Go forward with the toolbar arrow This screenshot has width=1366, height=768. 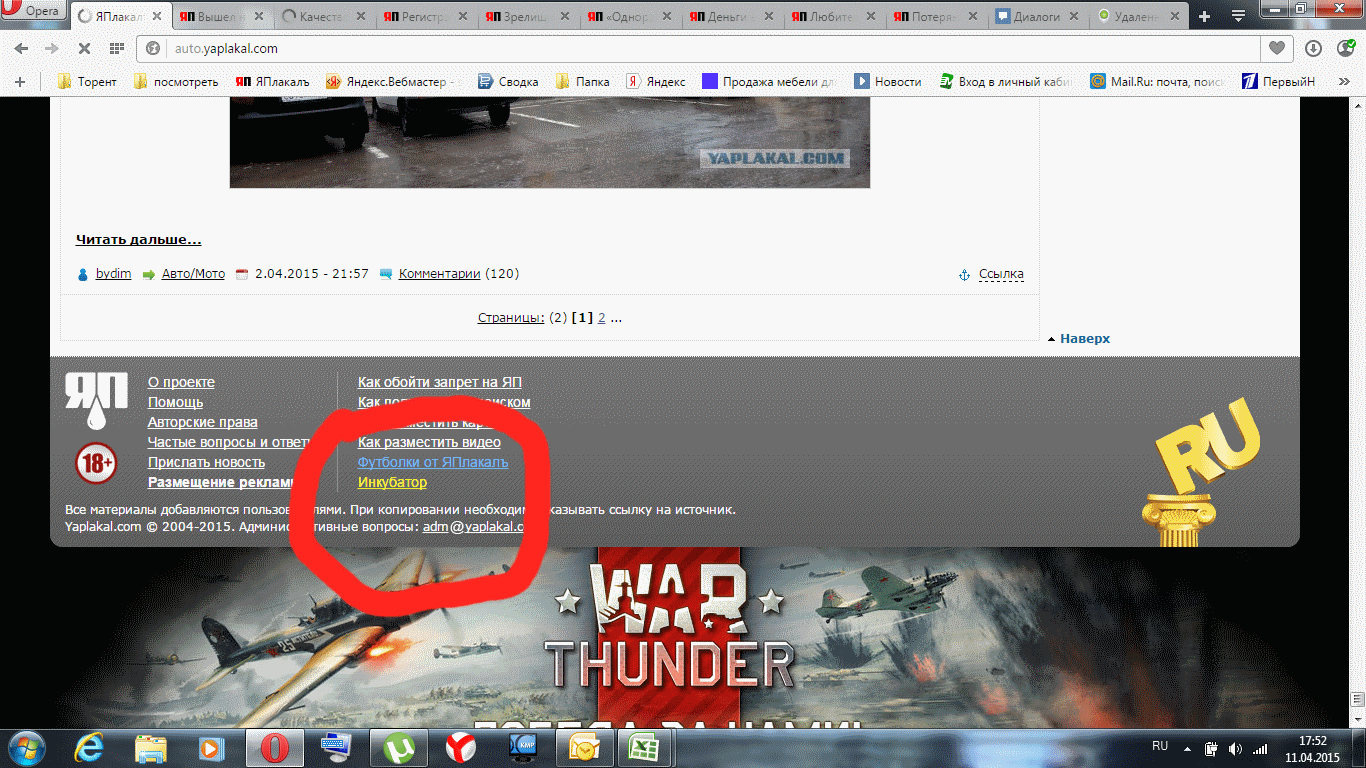pos(50,48)
